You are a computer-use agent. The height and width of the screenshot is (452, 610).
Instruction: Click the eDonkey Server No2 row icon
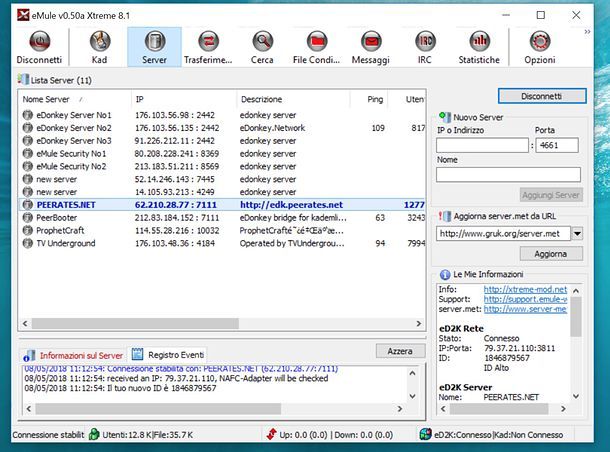point(28,128)
